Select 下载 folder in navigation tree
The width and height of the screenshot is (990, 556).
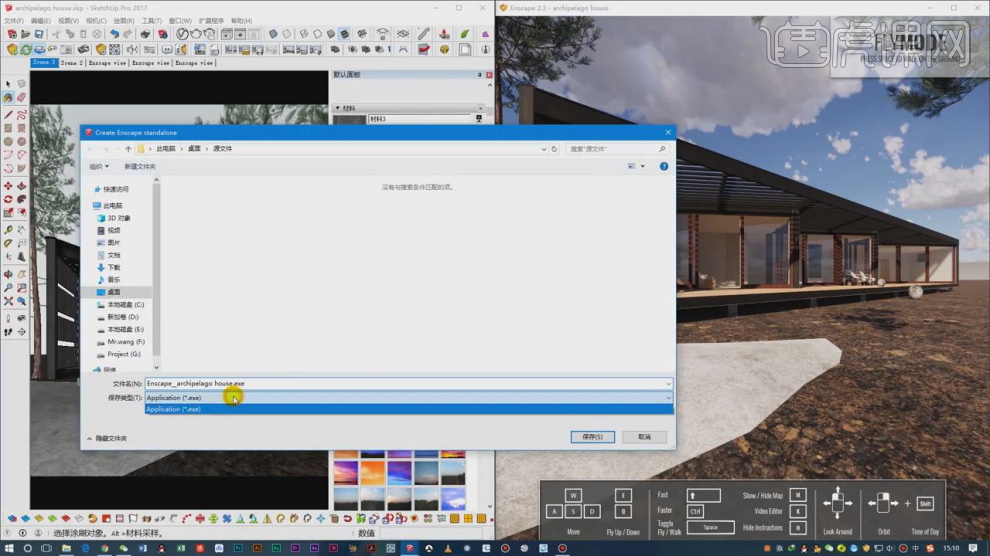click(x=113, y=268)
